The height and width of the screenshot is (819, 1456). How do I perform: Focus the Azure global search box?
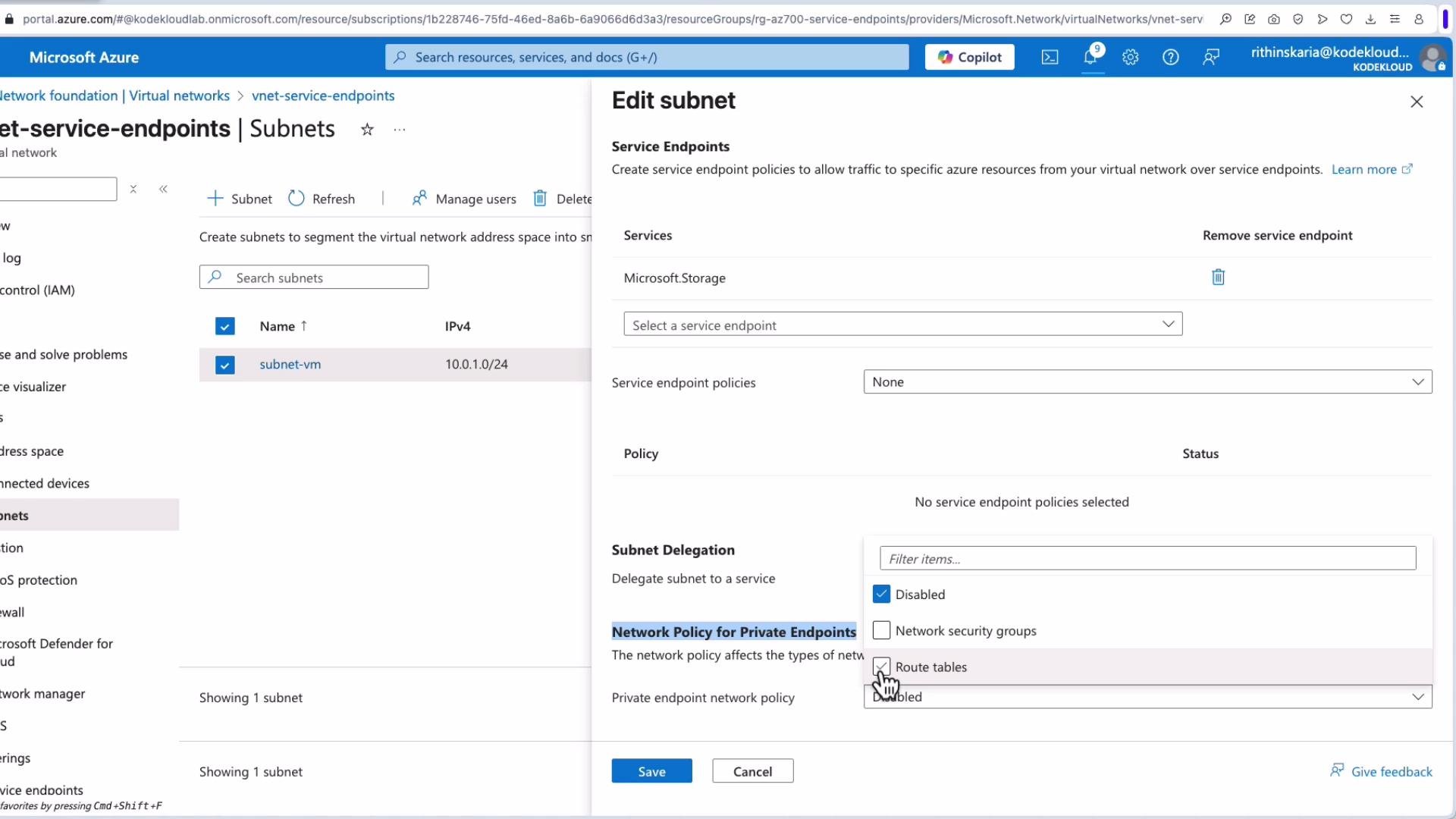click(x=647, y=58)
